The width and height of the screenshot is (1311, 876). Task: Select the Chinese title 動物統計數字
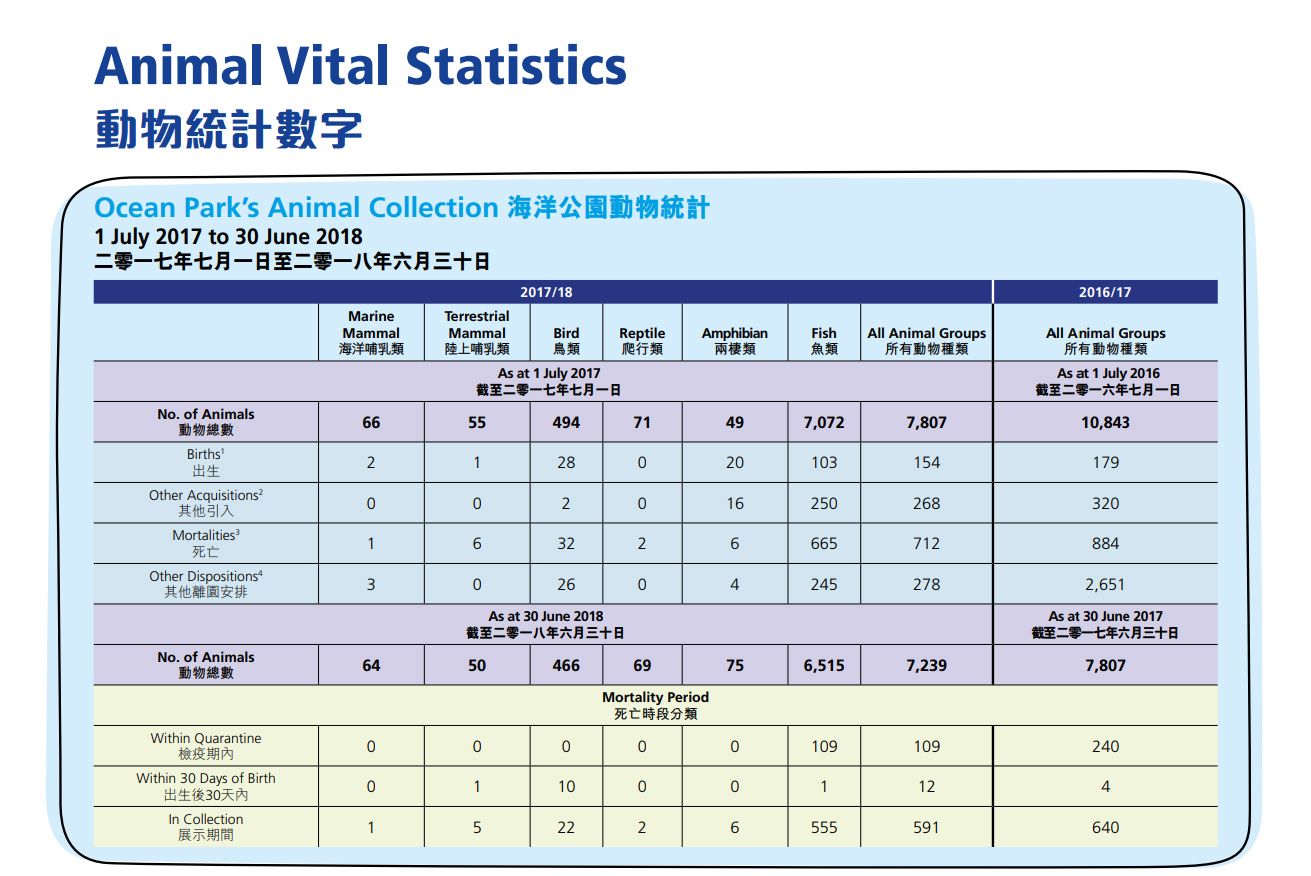click(228, 131)
